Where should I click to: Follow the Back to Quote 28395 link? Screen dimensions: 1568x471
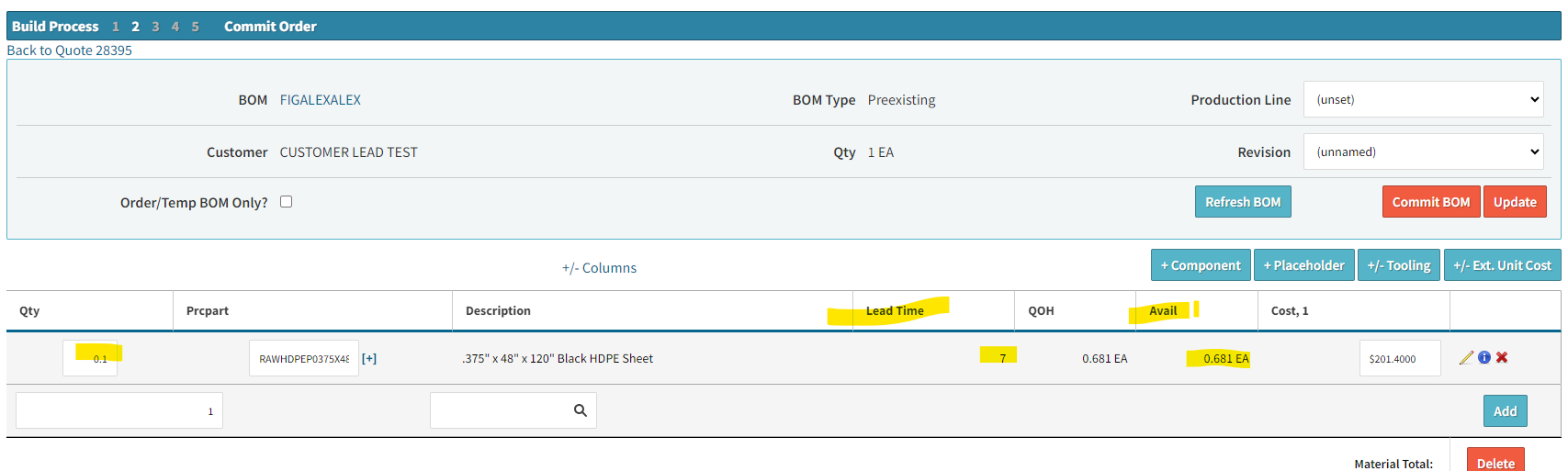(x=70, y=50)
